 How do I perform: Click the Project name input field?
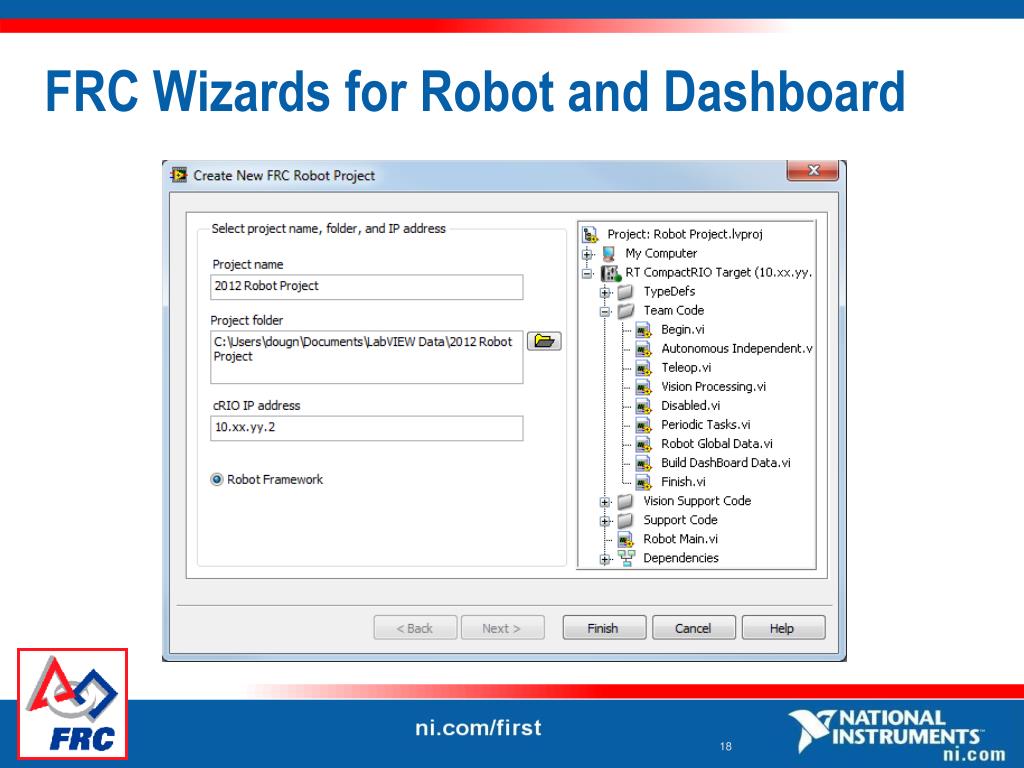(x=366, y=287)
